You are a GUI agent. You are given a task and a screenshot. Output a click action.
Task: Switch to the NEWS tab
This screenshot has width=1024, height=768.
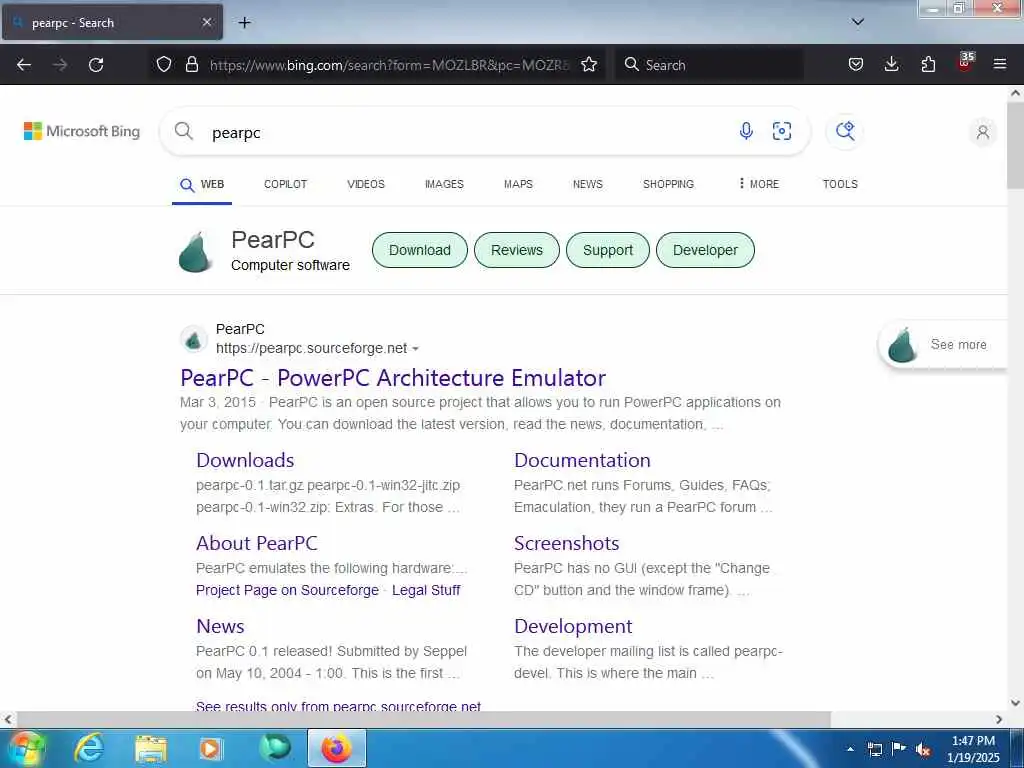tap(588, 184)
